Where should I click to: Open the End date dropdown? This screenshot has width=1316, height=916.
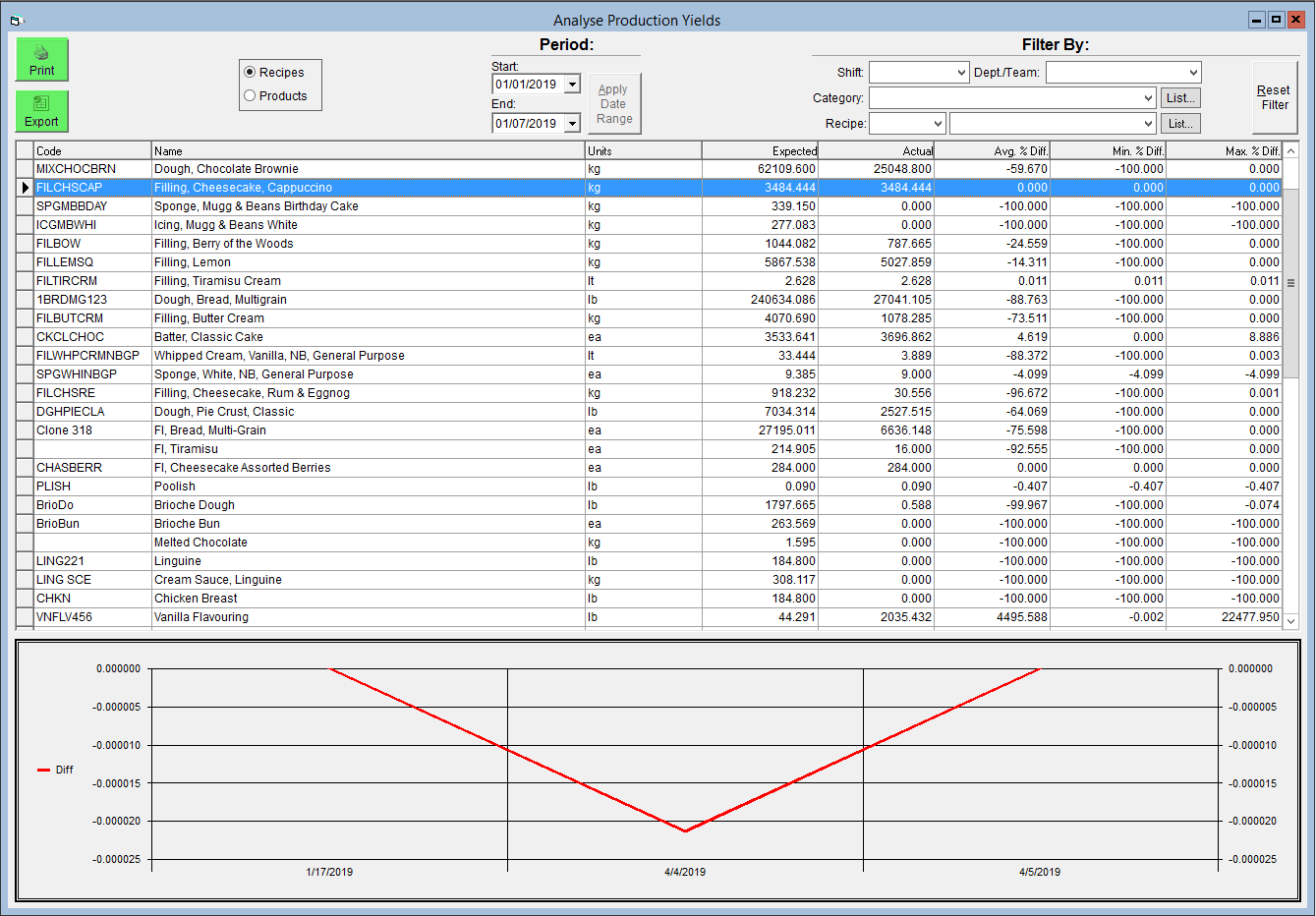point(572,124)
